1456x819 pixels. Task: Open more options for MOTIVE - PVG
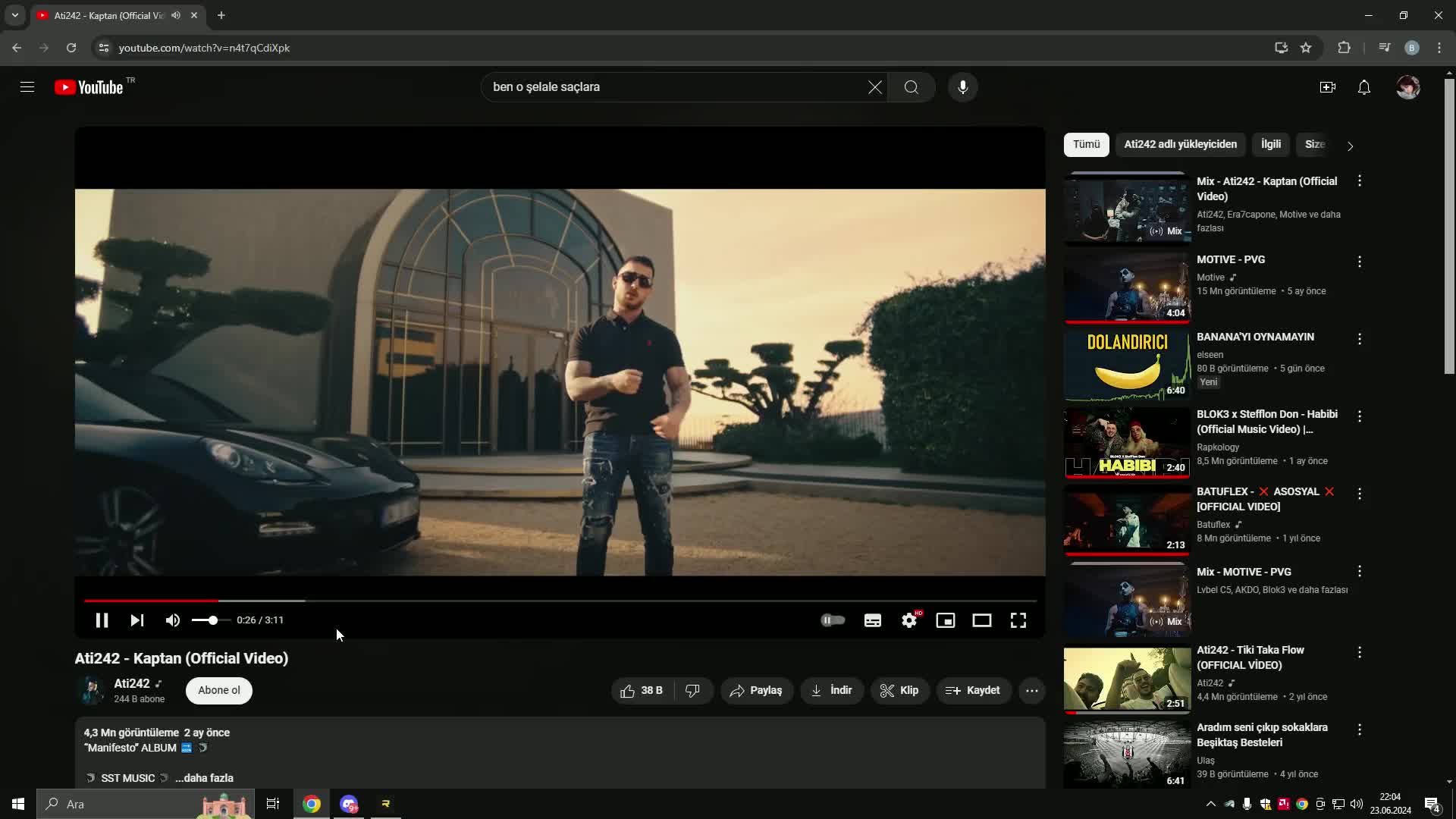click(1360, 262)
